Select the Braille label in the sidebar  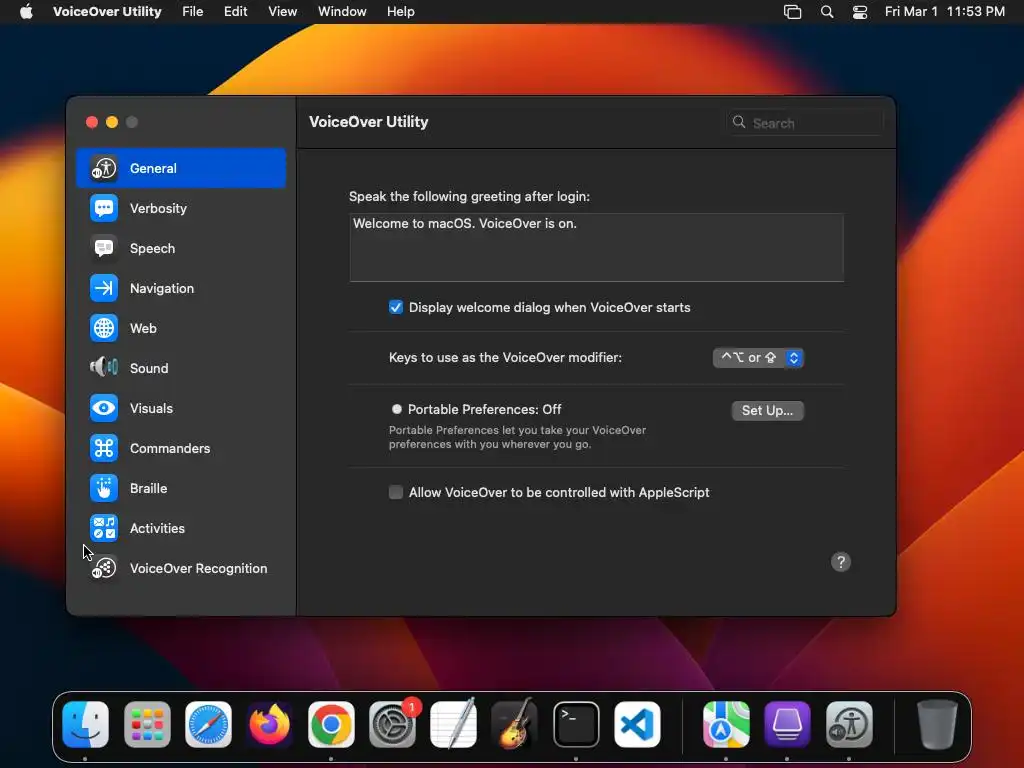click(x=148, y=488)
